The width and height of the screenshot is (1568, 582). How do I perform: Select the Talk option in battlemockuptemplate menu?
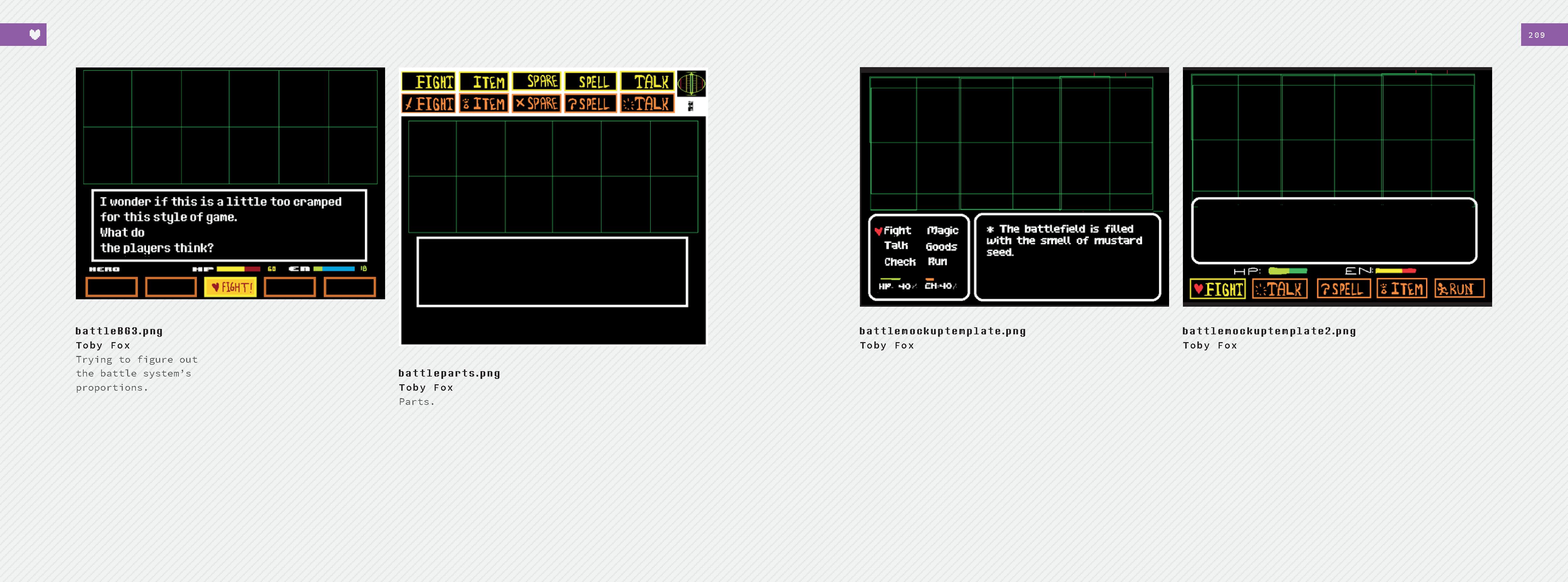(x=896, y=245)
